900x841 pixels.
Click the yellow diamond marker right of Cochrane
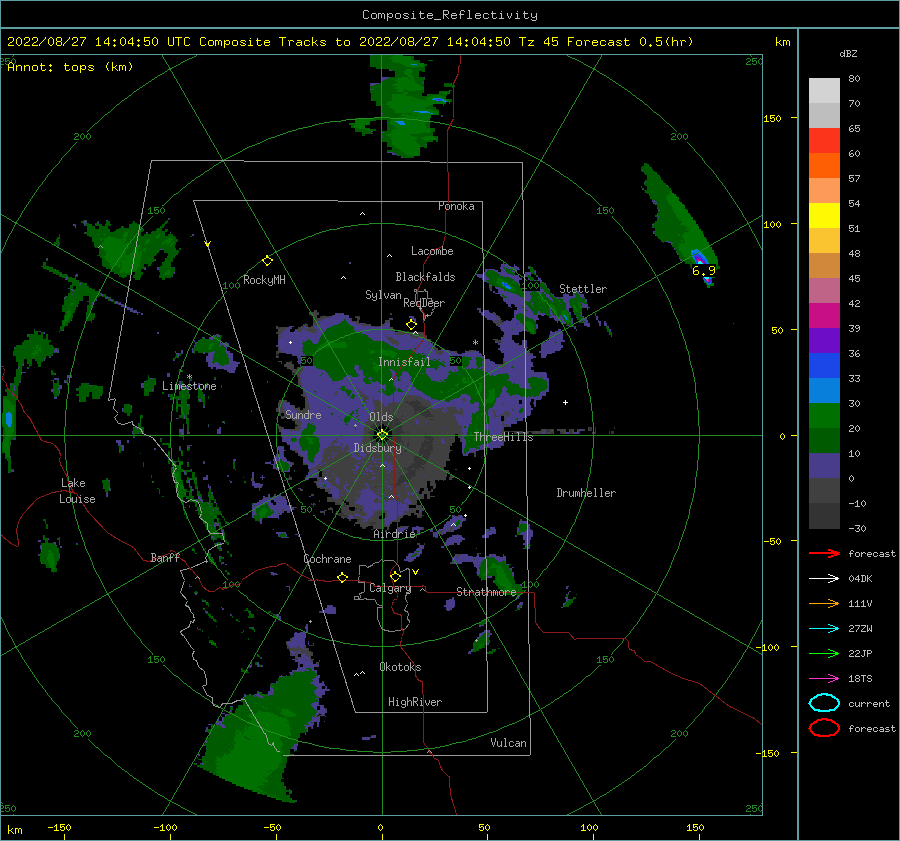342,578
